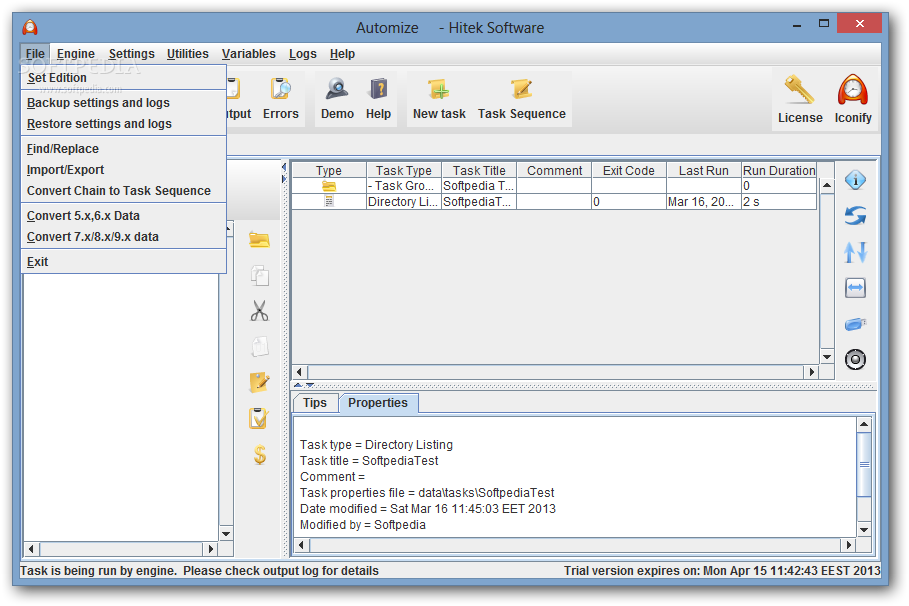Choose Exit from File menu
Viewport: 909px width, 606px height.
(123, 262)
